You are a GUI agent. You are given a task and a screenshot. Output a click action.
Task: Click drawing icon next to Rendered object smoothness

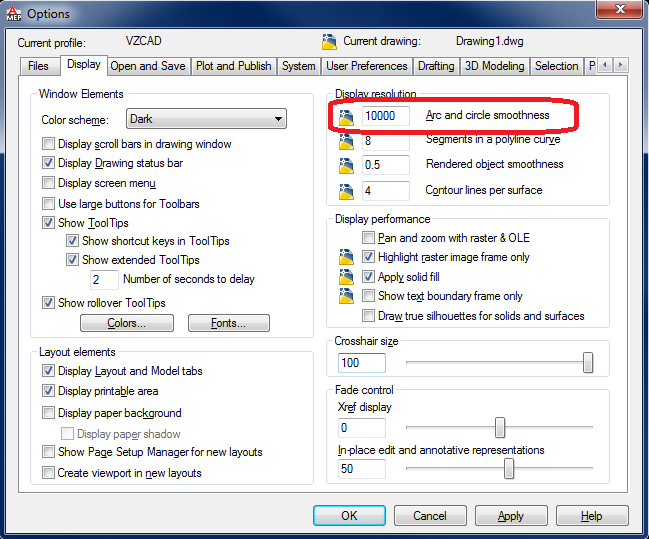(x=346, y=166)
